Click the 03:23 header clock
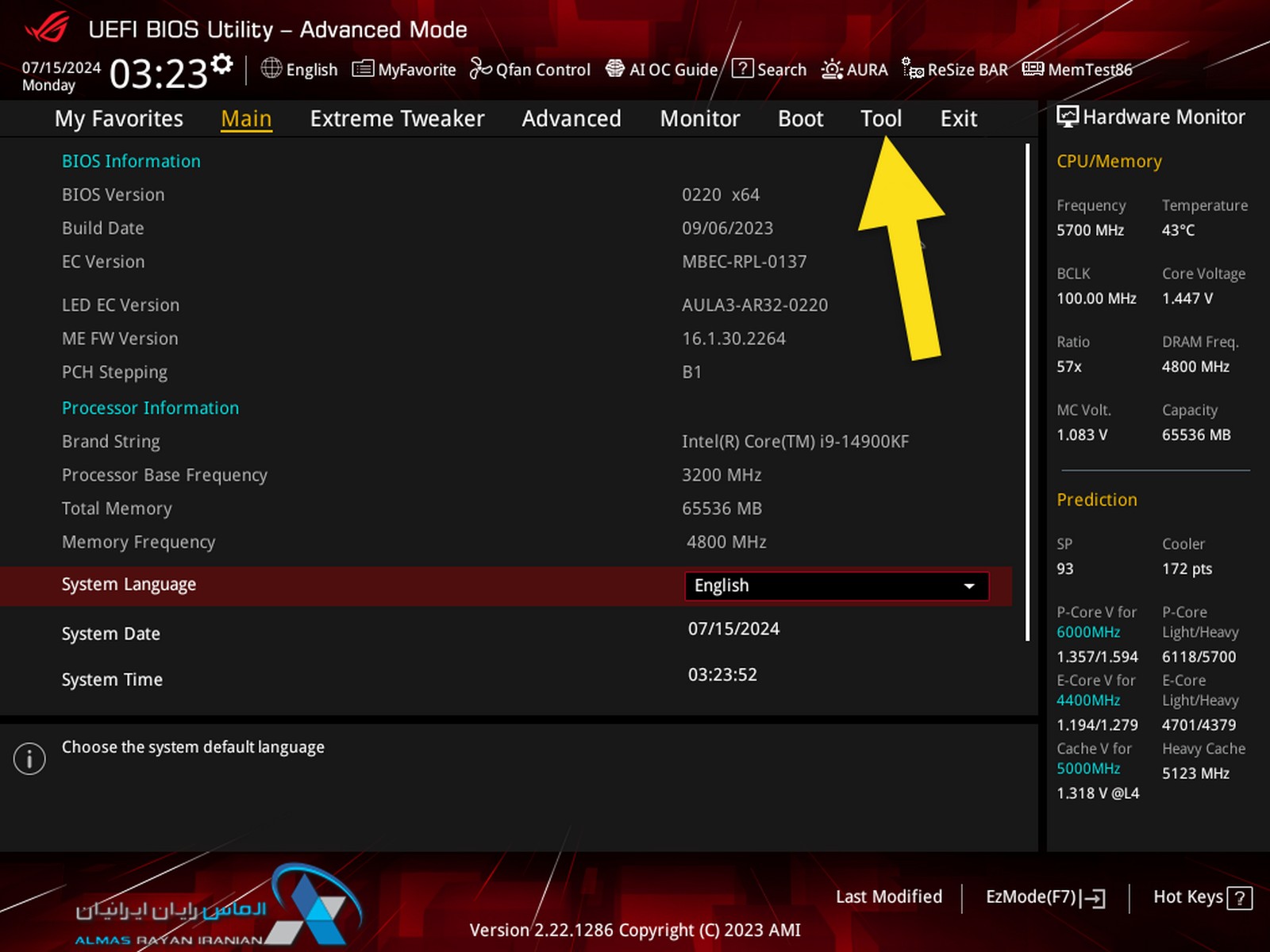Screen dimensions: 1270x952 [x=158, y=75]
